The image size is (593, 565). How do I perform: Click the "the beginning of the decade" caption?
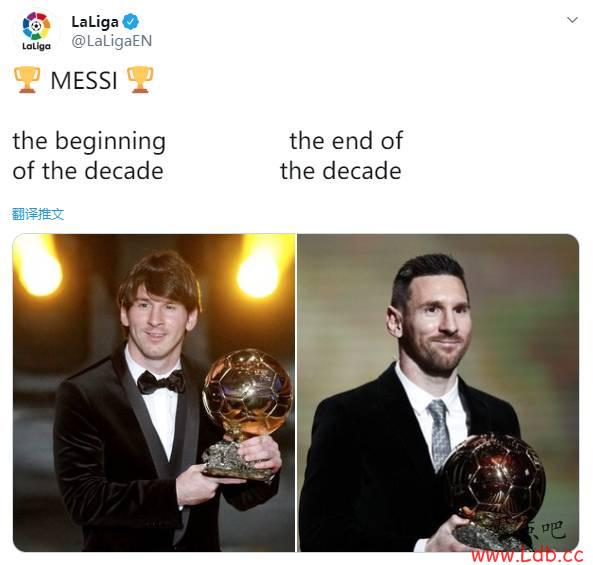[89, 155]
